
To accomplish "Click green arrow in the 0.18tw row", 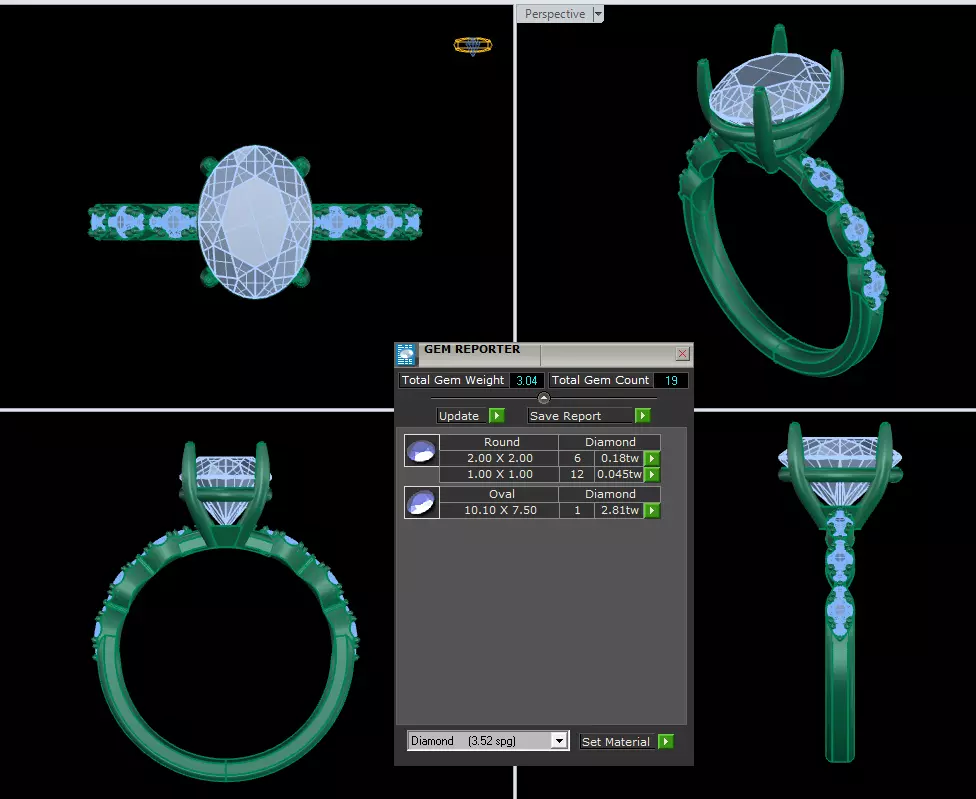I will [652, 459].
